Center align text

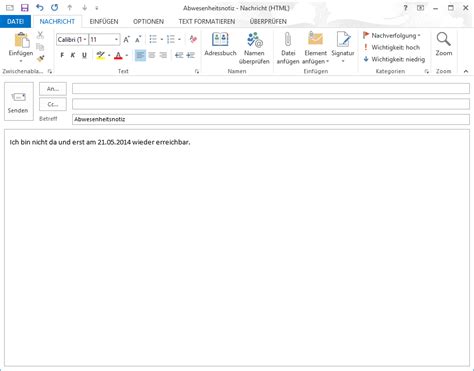point(152,55)
